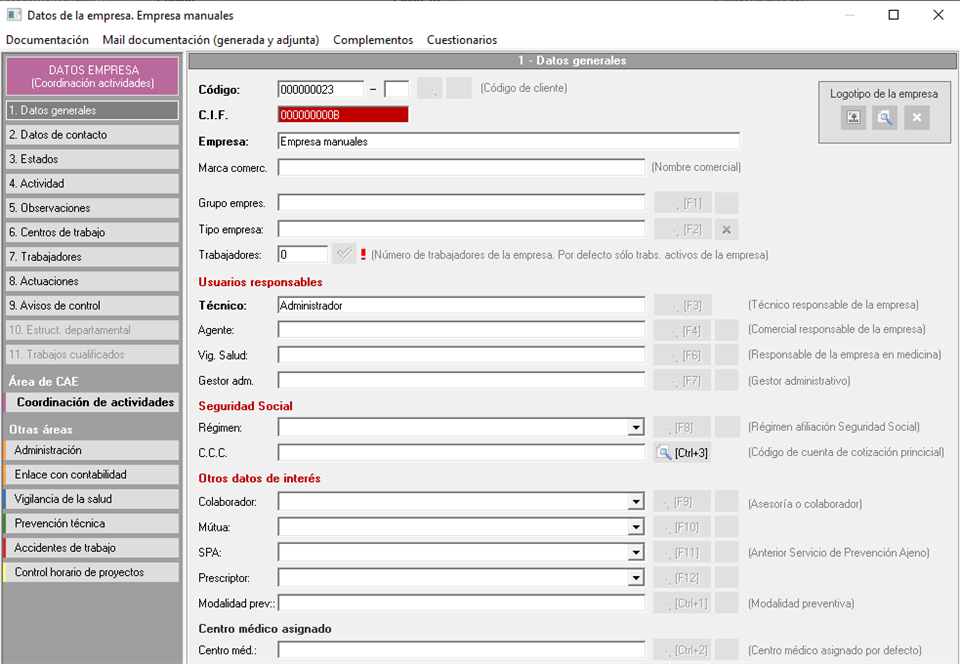The height and width of the screenshot is (664, 960).
Task: Open the Documentación menu
Action: pyautogui.click(x=47, y=40)
